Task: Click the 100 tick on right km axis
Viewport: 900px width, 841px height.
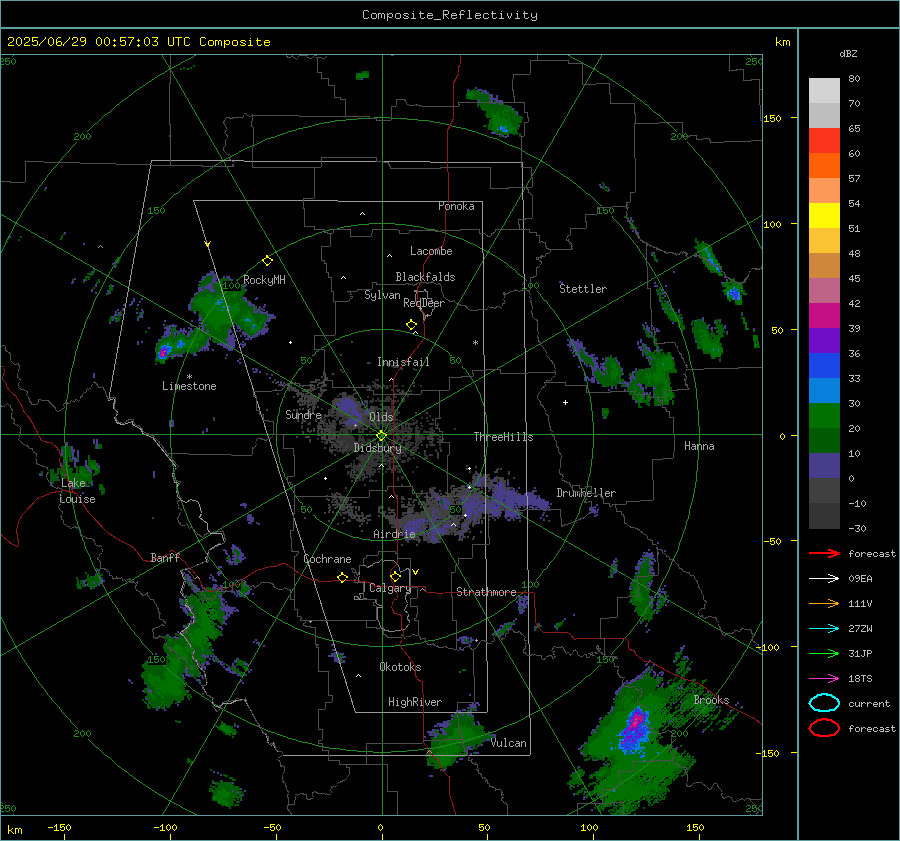Action: coord(772,224)
